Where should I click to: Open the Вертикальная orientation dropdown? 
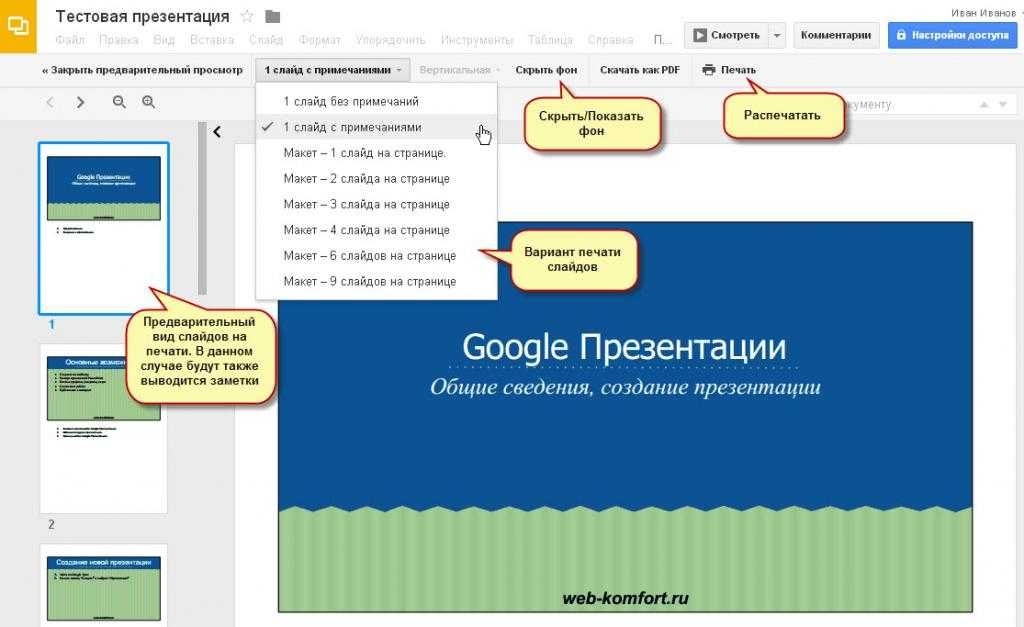(459, 70)
